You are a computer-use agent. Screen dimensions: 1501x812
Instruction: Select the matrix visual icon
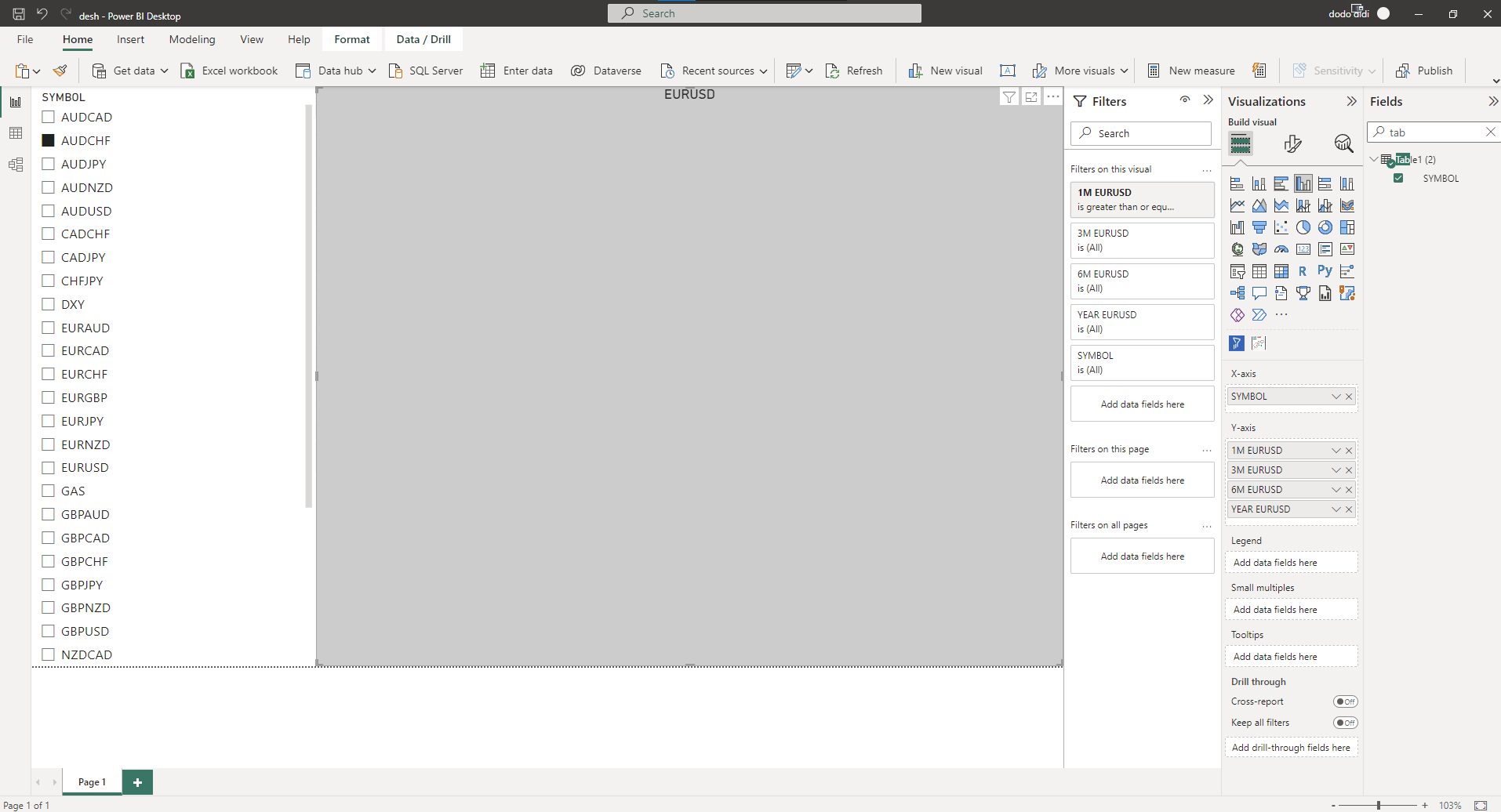pyautogui.click(x=1281, y=271)
